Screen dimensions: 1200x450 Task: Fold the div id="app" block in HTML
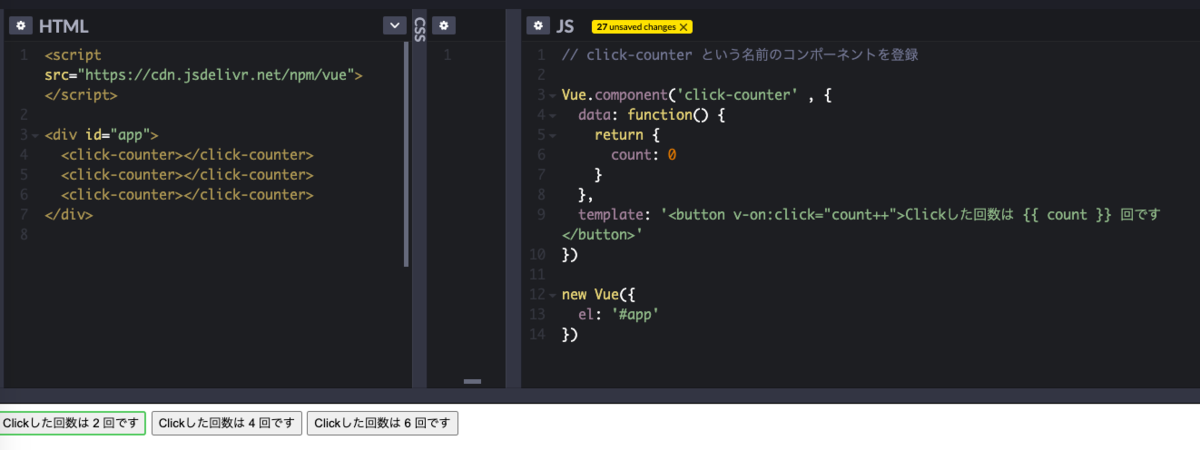pos(35,135)
